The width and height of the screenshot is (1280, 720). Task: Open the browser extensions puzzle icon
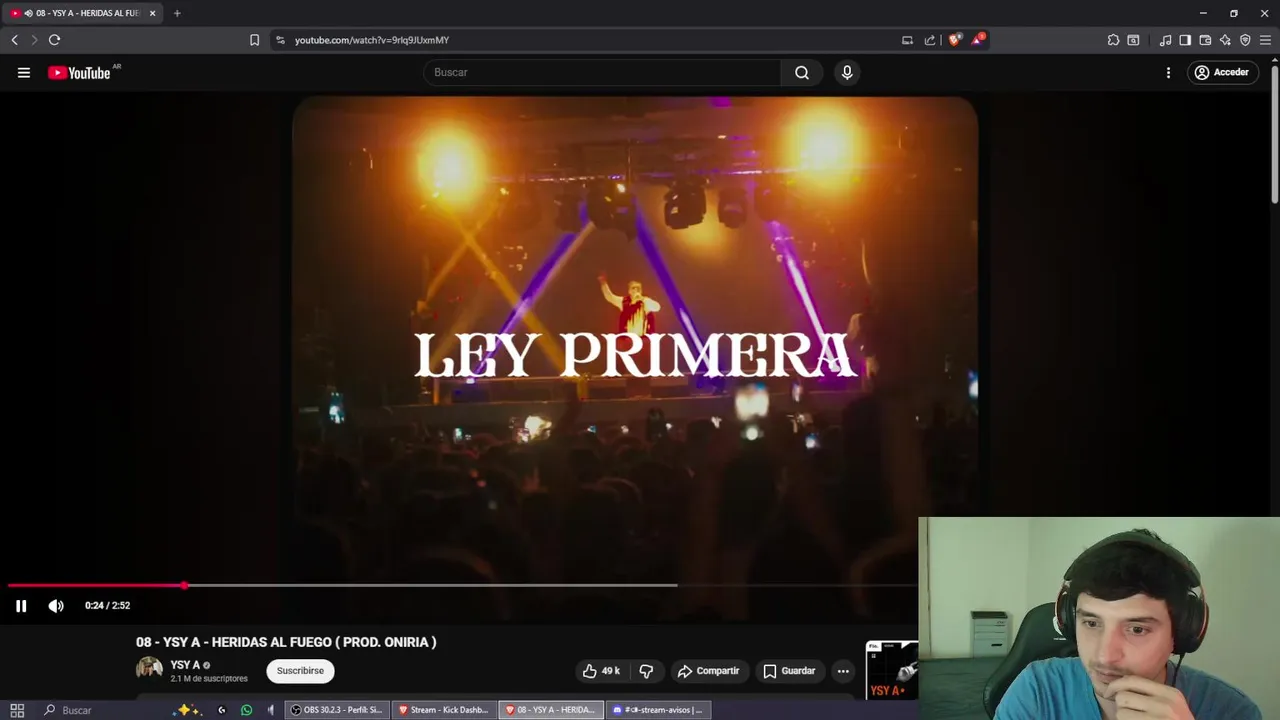(x=1113, y=40)
